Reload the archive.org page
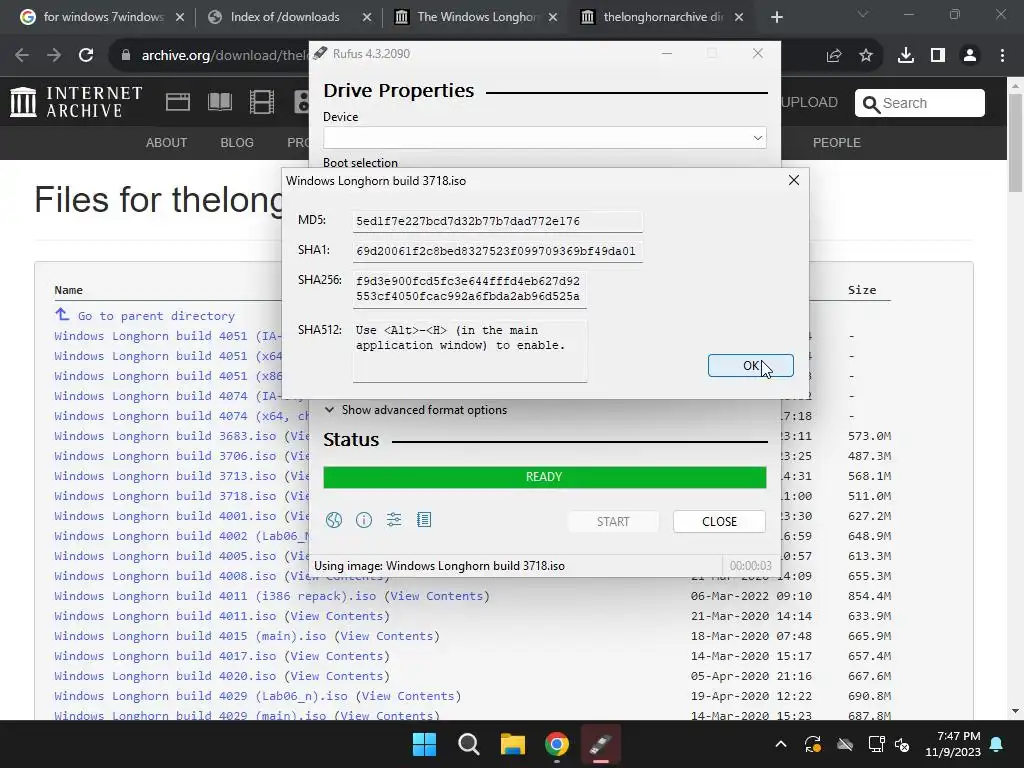 click(86, 56)
